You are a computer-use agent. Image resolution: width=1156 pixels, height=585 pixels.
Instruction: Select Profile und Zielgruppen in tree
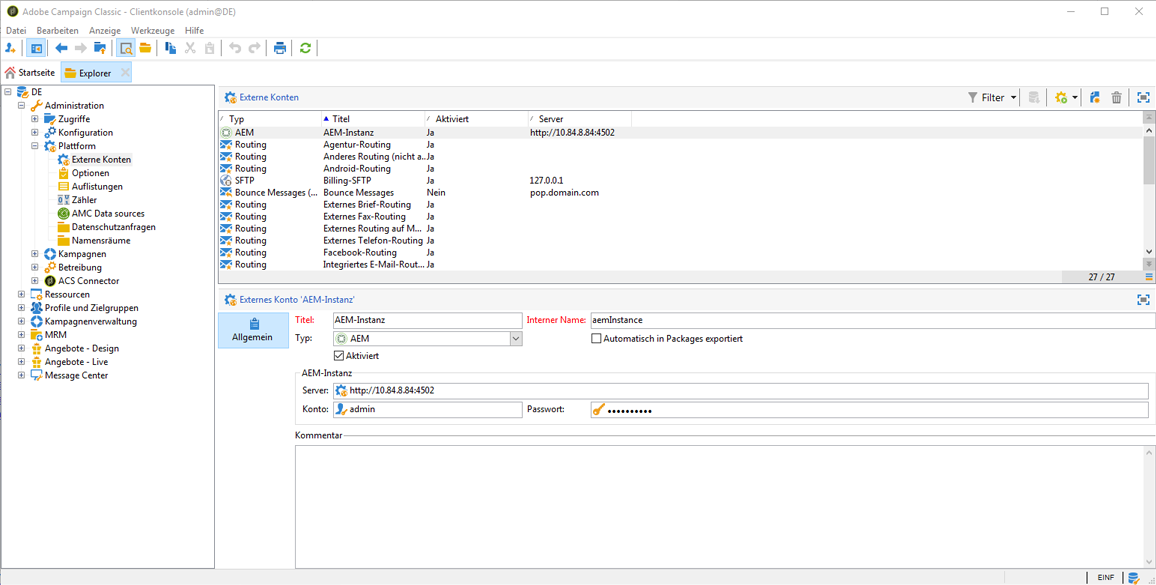[91, 308]
